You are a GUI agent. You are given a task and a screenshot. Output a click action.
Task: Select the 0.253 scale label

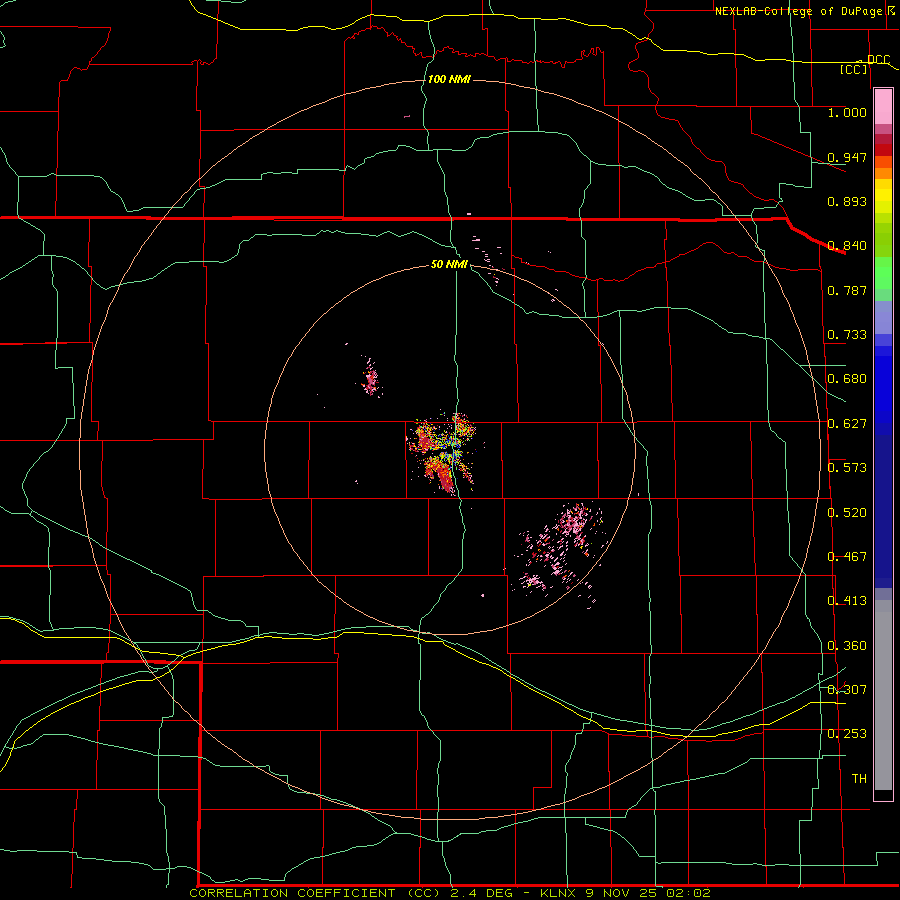(847, 734)
